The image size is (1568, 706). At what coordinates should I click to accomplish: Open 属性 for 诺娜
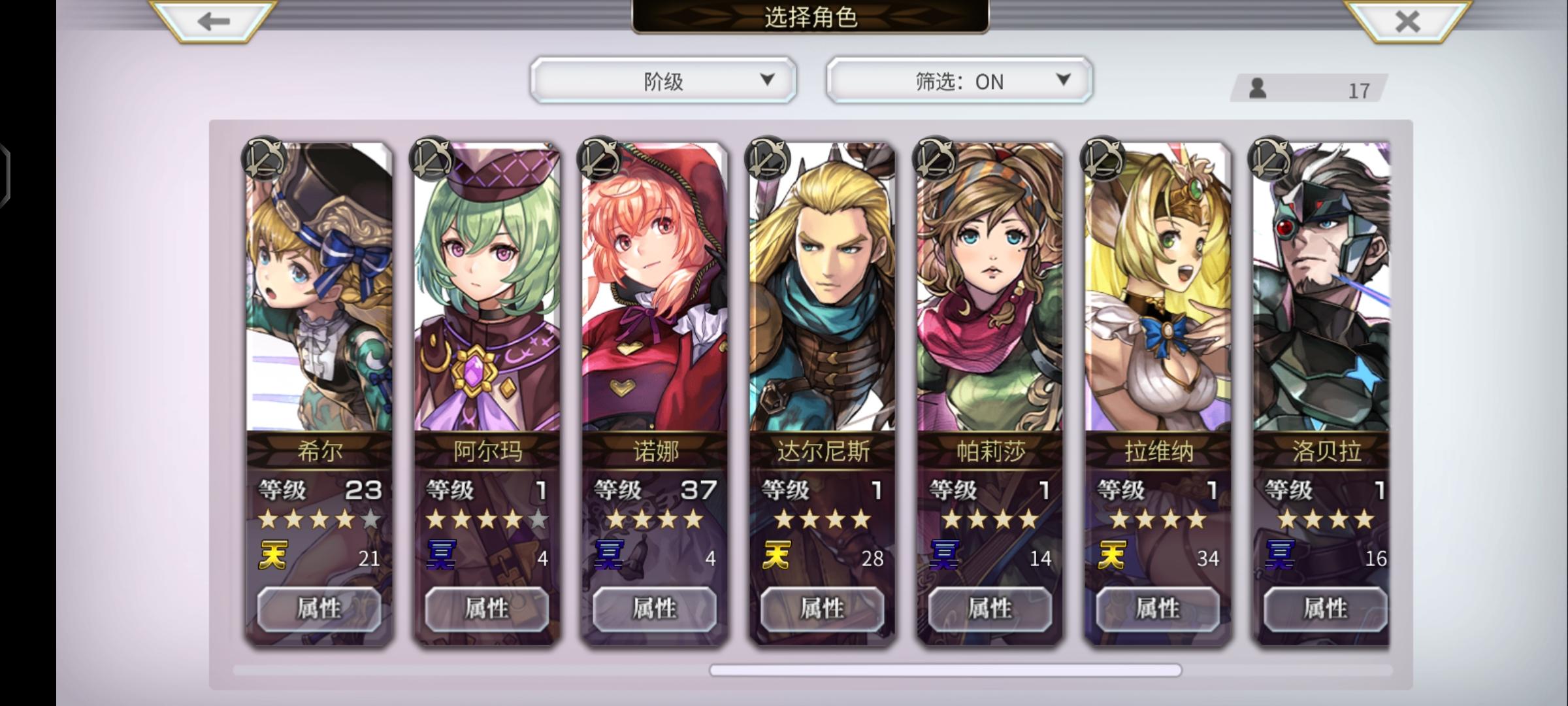coord(655,609)
